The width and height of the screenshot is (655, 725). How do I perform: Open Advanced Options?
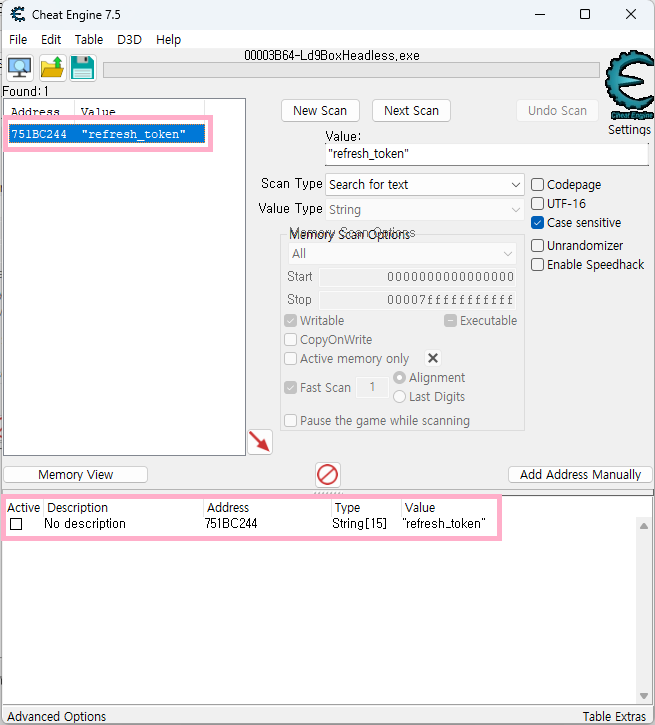click(56, 716)
